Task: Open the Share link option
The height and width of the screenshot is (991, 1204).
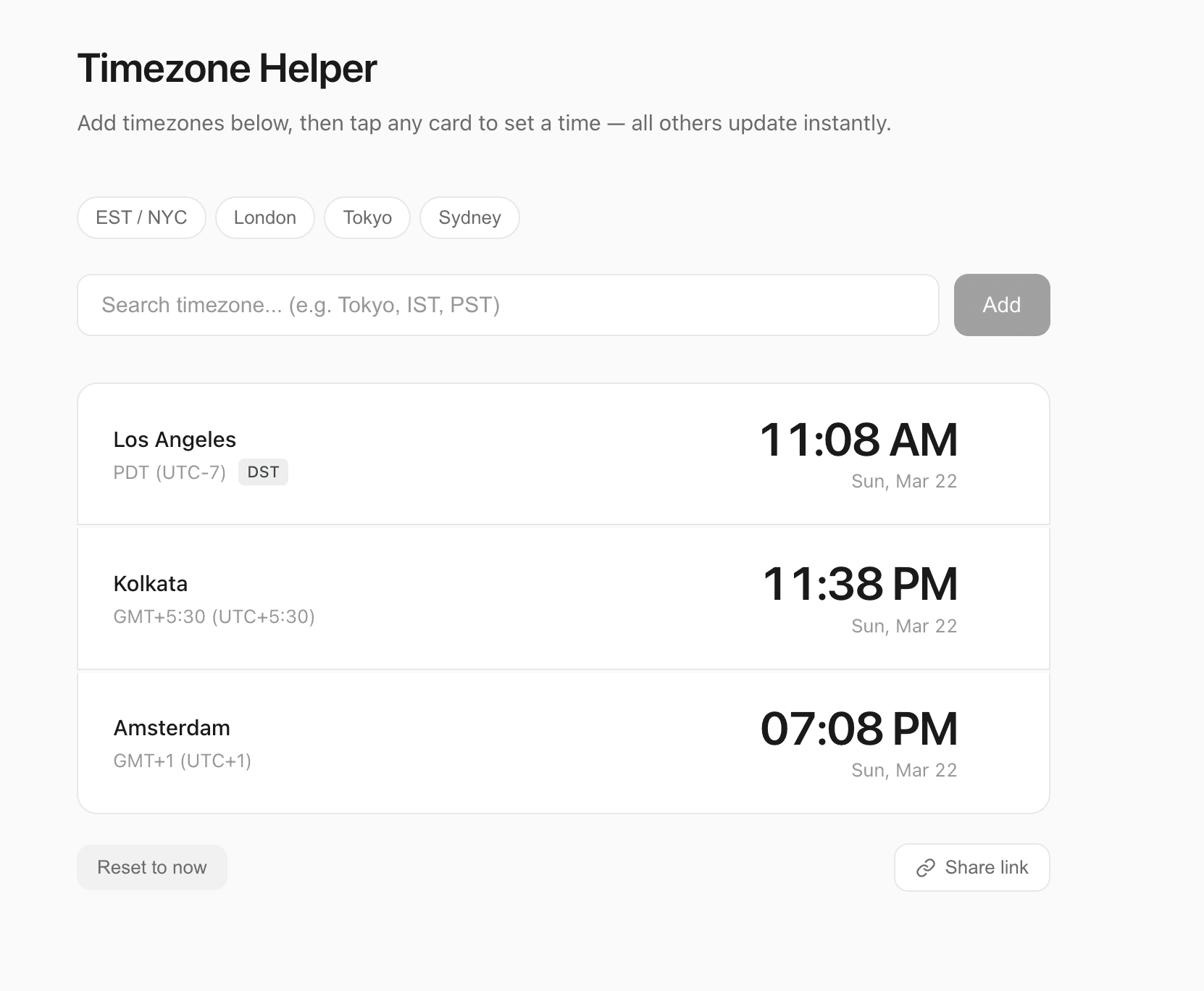Action: tap(971, 867)
